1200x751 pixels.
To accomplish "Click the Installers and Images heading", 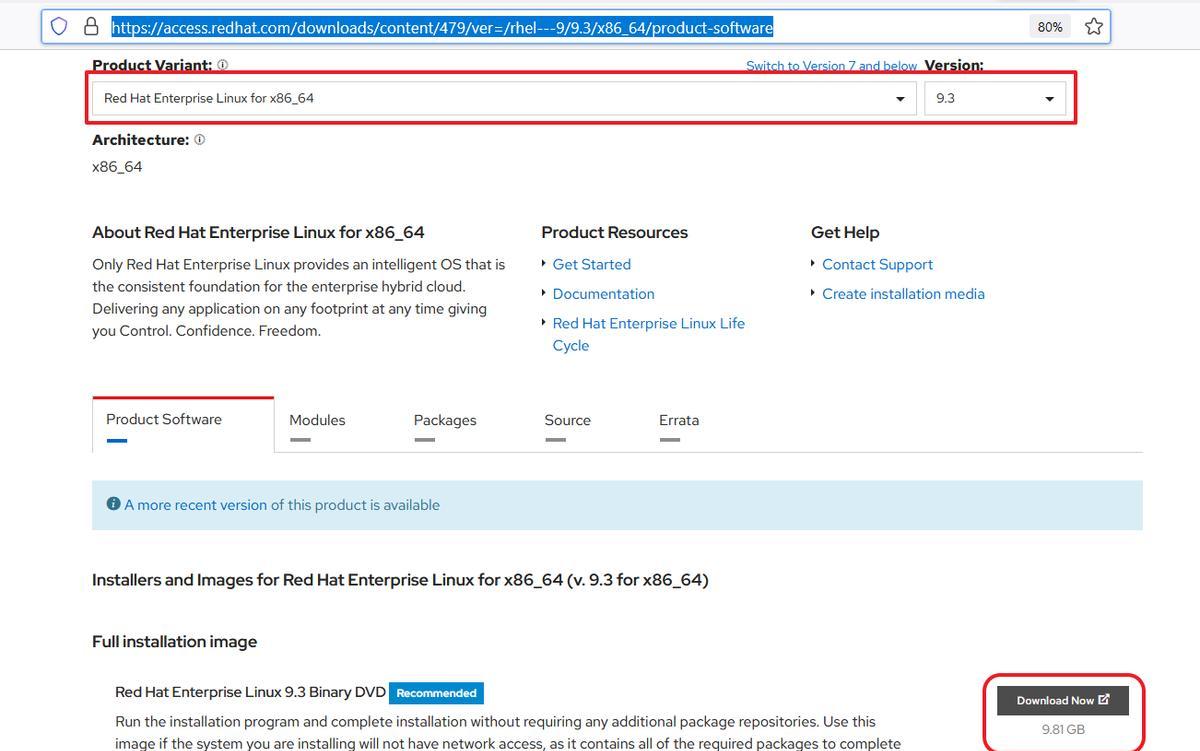I will 400,580.
